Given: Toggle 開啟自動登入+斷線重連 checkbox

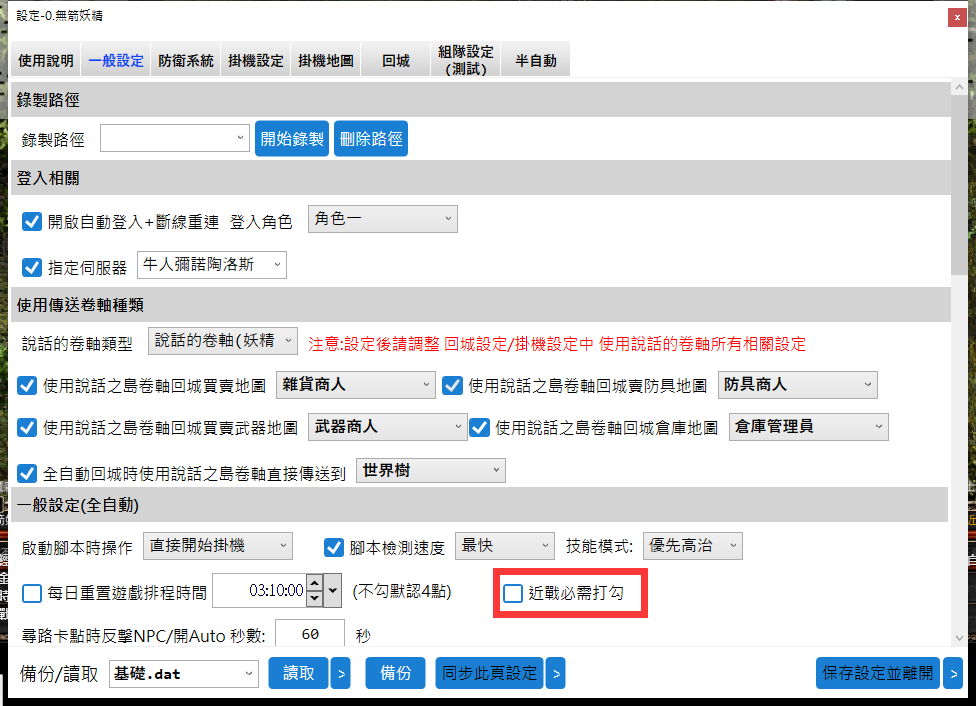Looking at the screenshot, I should tap(32, 222).
